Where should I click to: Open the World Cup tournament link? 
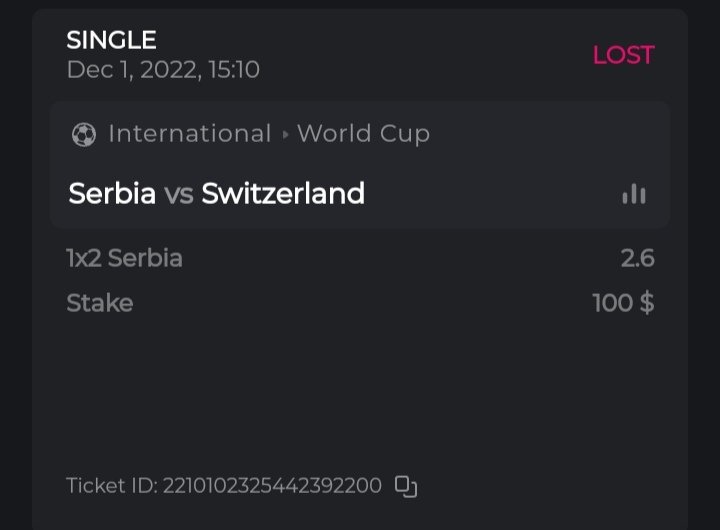tap(363, 134)
